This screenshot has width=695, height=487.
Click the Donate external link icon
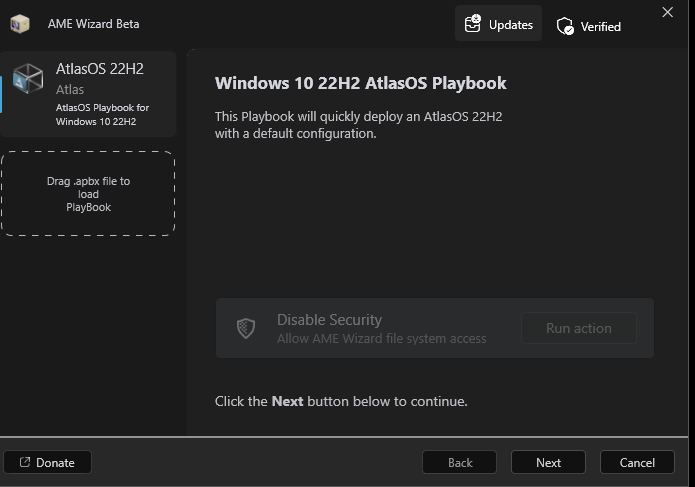tap(25, 462)
